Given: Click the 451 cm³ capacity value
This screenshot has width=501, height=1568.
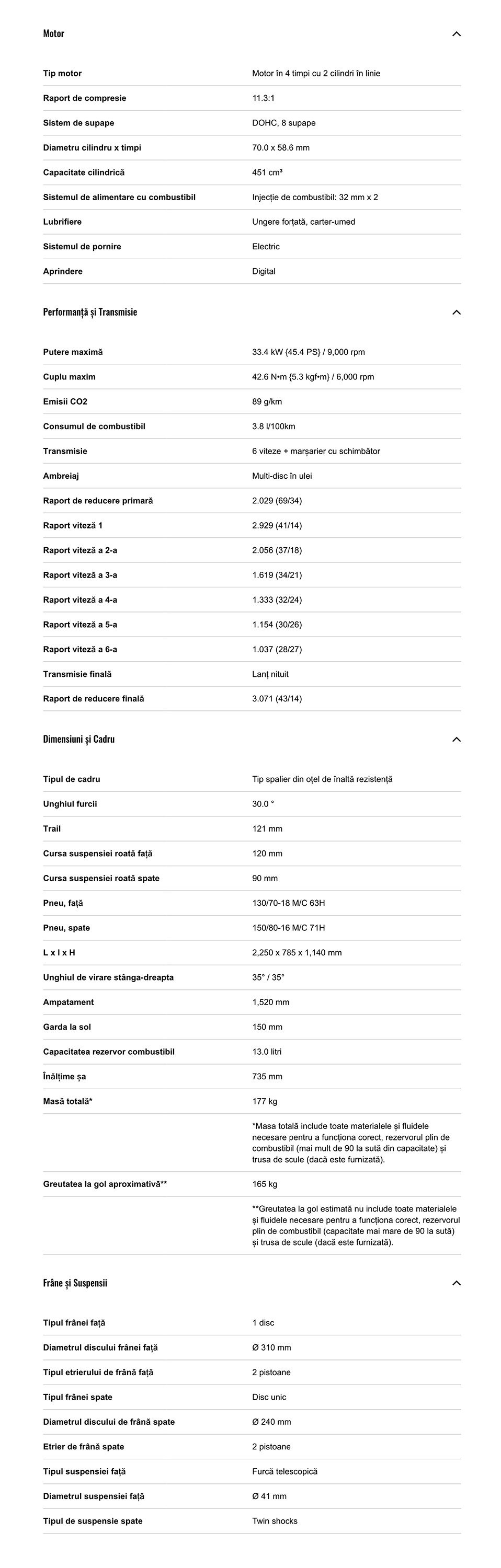Looking at the screenshot, I should (267, 173).
